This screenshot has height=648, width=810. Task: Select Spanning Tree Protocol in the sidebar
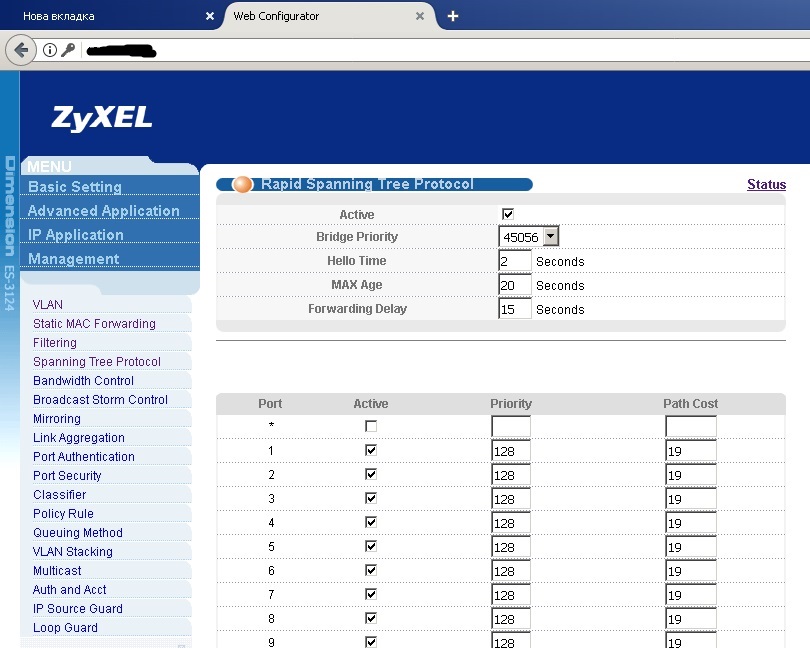point(96,361)
